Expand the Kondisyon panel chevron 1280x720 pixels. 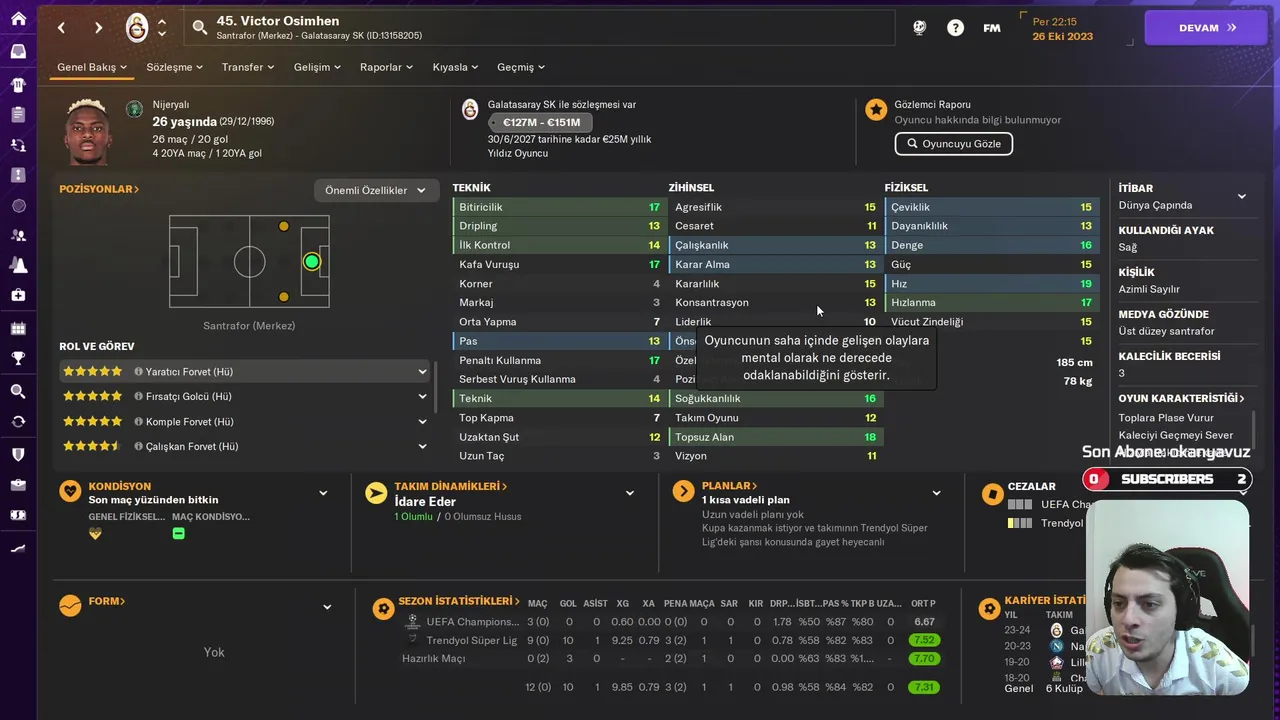tap(323, 493)
